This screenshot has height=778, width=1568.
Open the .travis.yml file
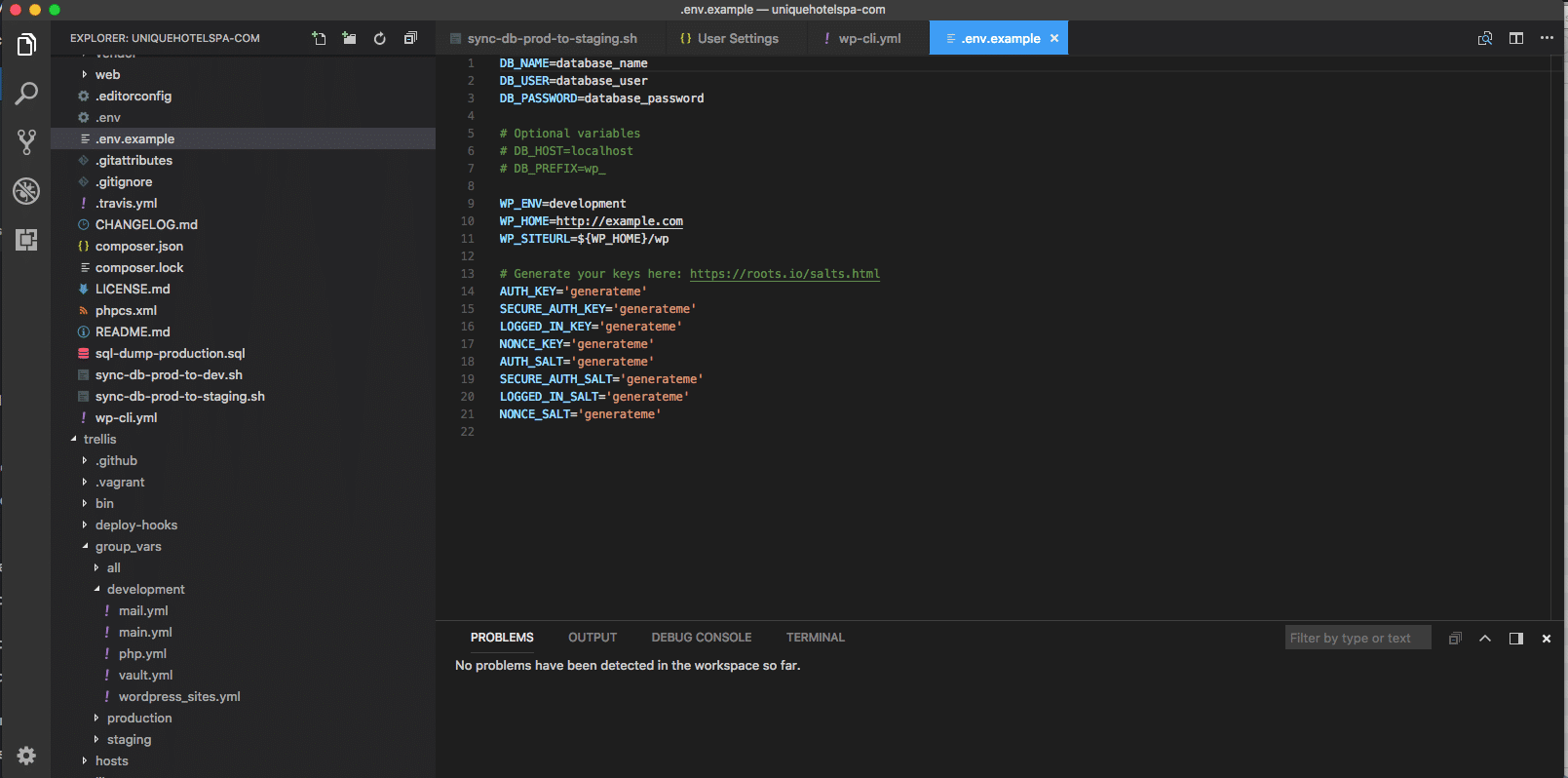point(244,203)
